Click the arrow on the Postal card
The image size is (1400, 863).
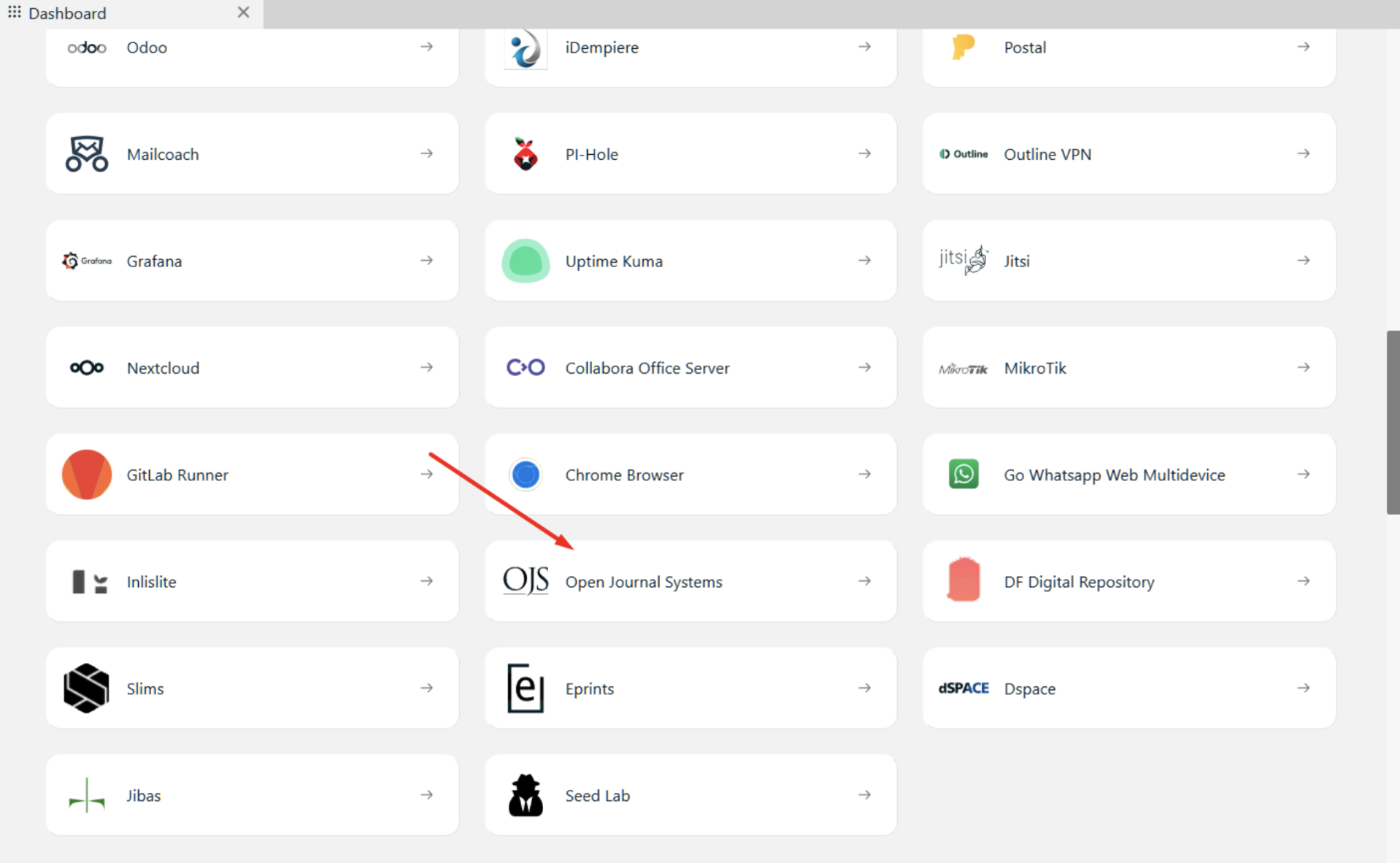tap(1304, 47)
